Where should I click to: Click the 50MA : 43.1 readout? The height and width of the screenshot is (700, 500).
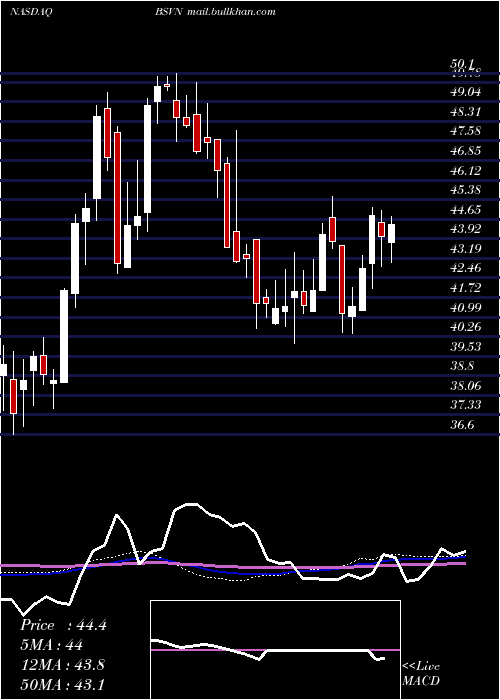point(62,684)
